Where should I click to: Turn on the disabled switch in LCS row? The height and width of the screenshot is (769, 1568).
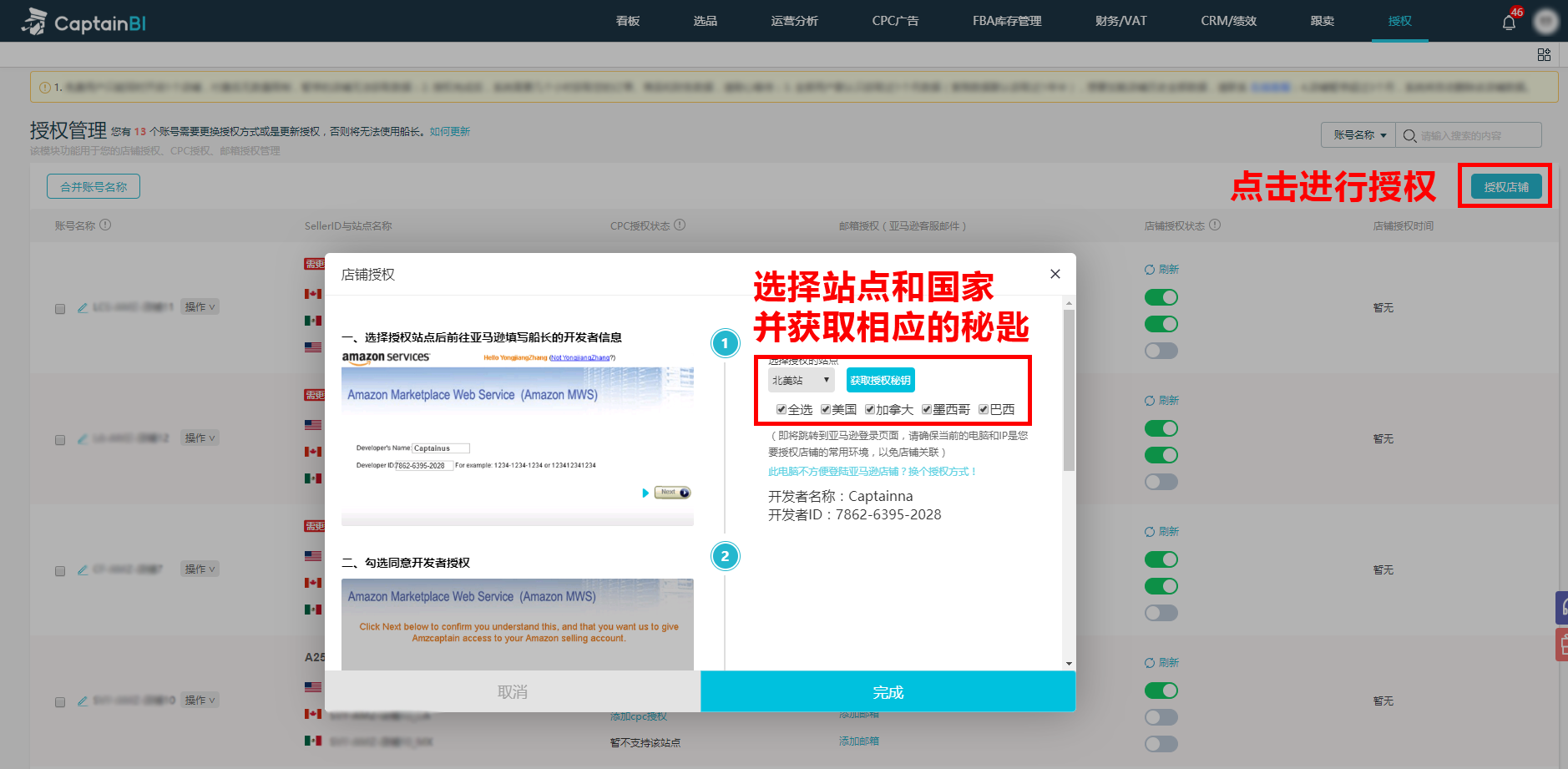tap(1161, 351)
